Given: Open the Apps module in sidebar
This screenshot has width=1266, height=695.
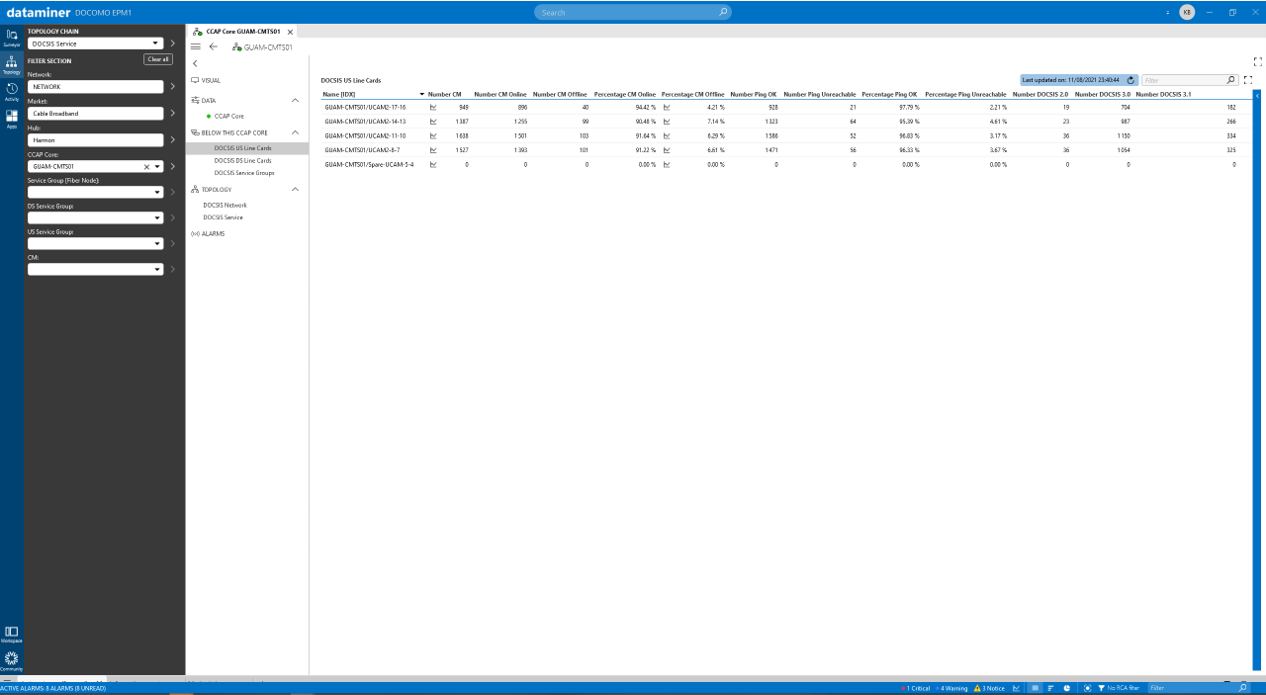Looking at the screenshot, I should pos(11,118).
